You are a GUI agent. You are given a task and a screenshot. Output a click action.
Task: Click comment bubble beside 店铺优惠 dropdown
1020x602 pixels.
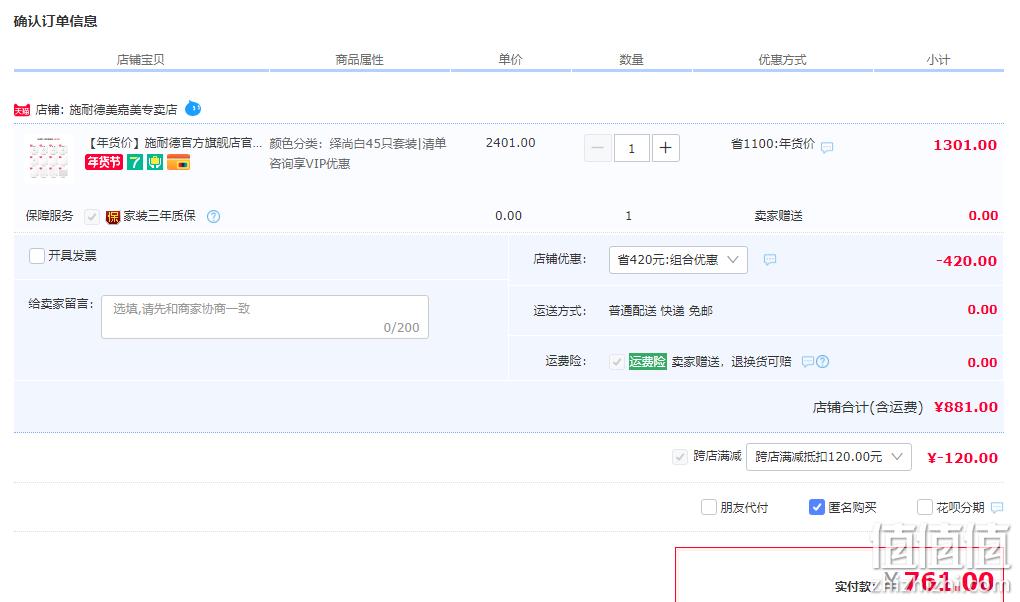770,260
